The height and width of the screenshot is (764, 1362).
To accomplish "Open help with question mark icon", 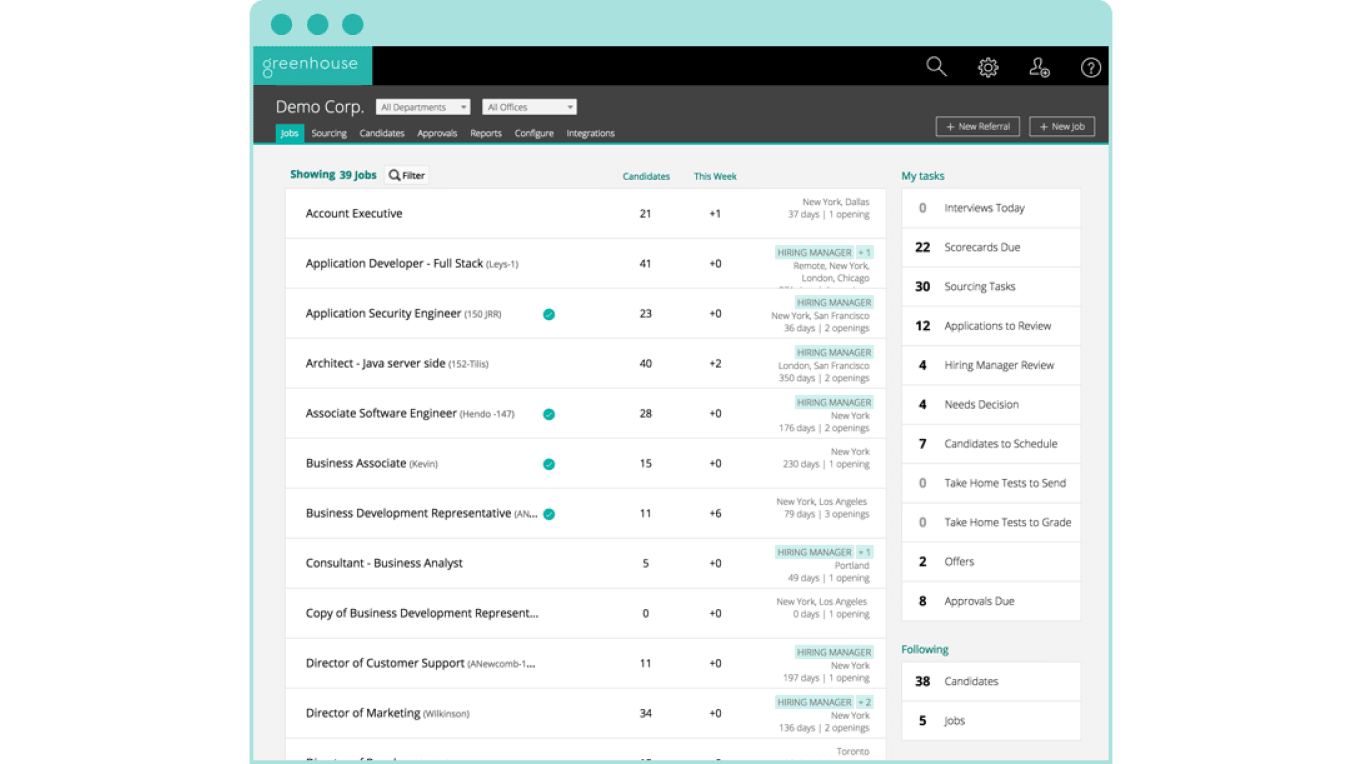I will click(x=1091, y=67).
